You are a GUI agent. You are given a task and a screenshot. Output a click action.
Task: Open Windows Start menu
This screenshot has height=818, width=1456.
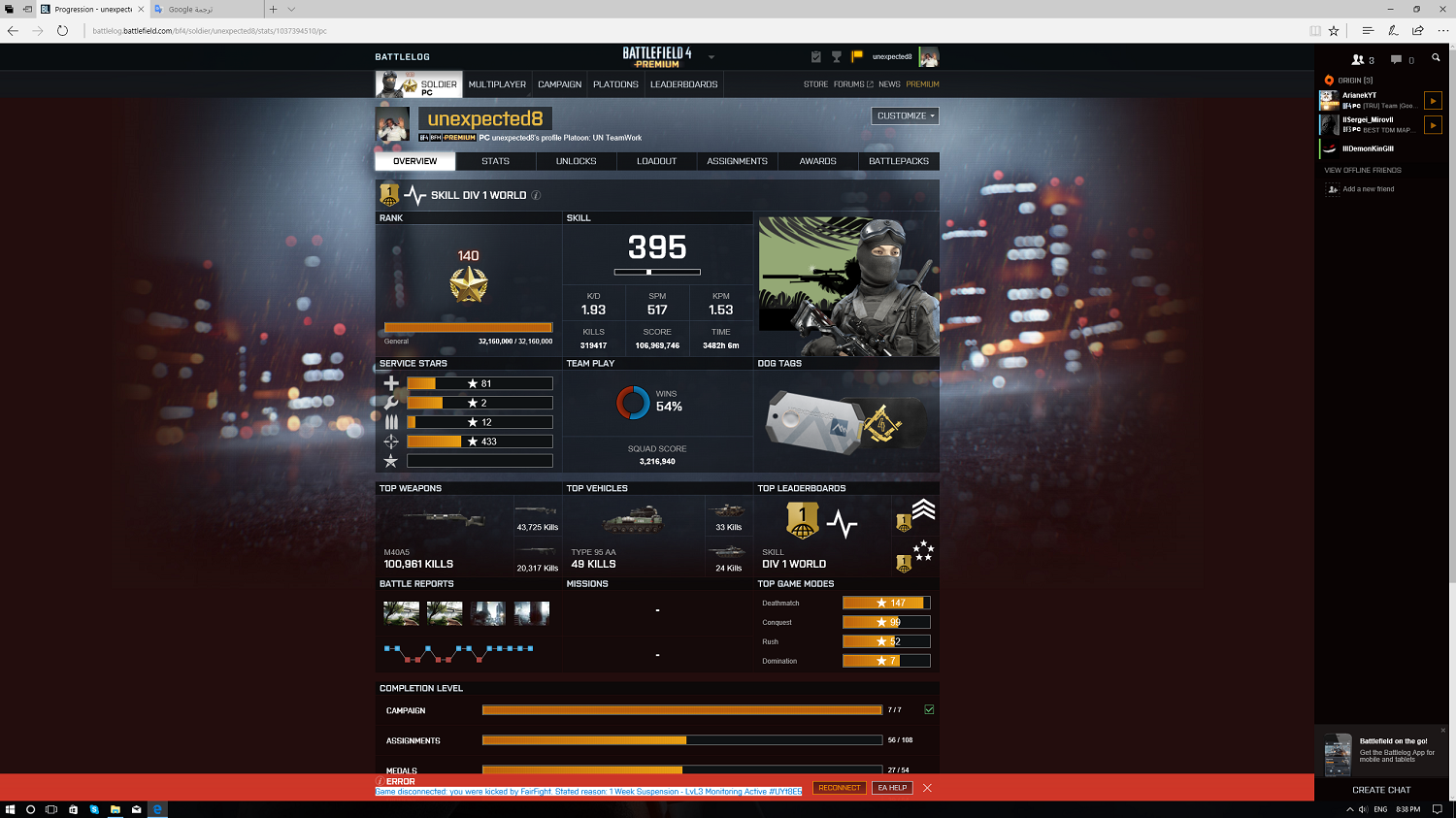10,809
